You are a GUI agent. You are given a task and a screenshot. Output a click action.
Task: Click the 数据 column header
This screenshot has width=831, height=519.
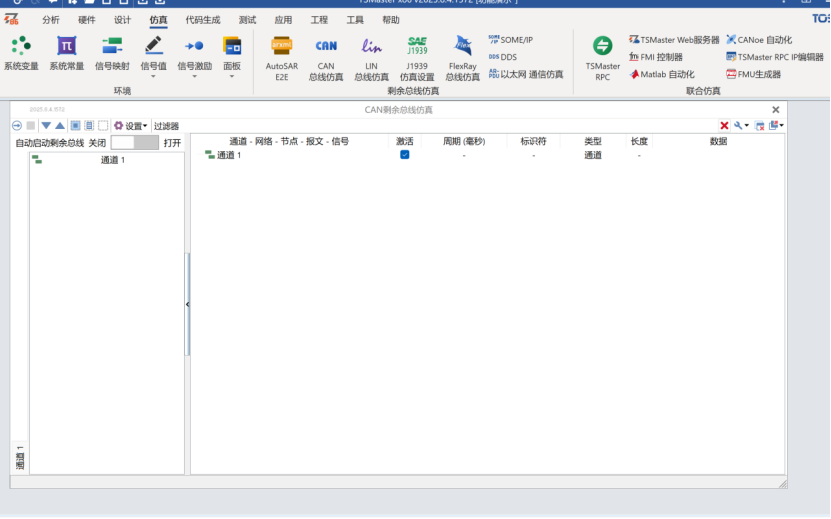click(x=718, y=141)
